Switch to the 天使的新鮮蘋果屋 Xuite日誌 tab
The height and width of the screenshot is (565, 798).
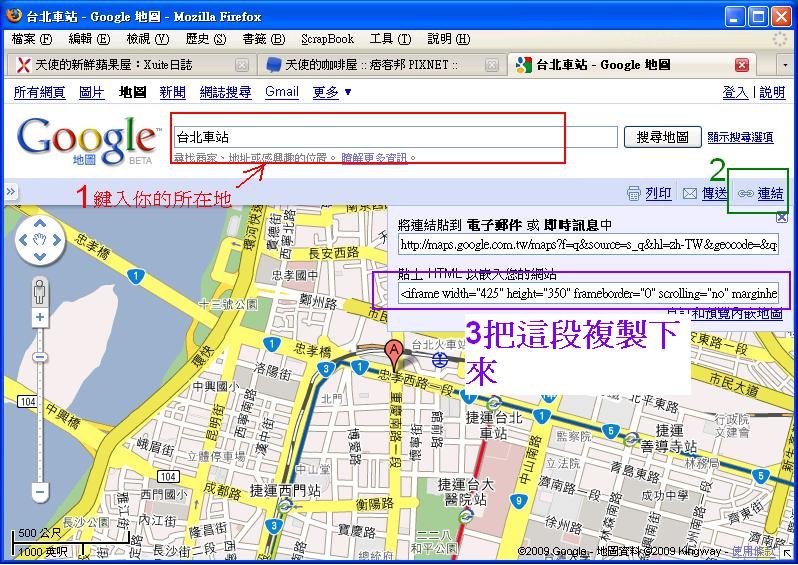[x=130, y=65]
